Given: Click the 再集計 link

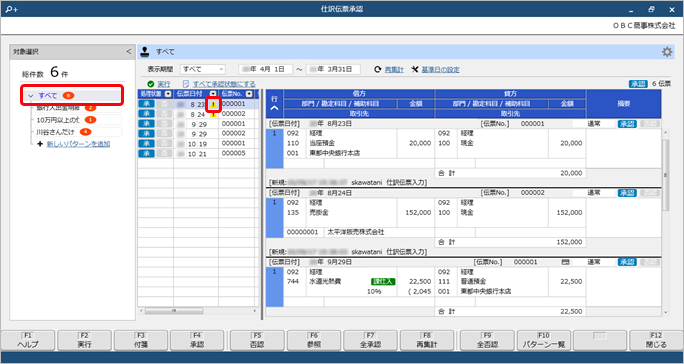Looking at the screenshot, I should (394, 69).
